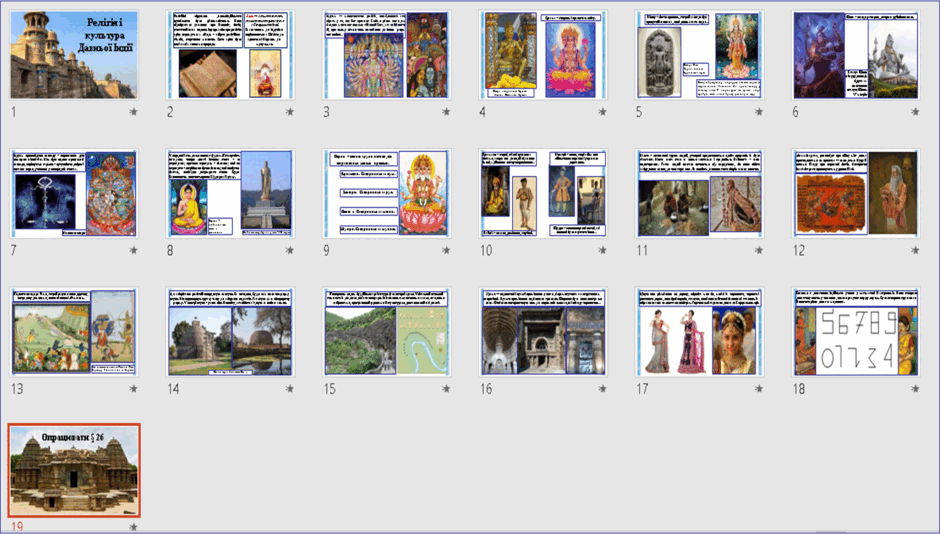Click animation star icon under slide 5
Screen dimensions: 940x534
coord(759,111)
